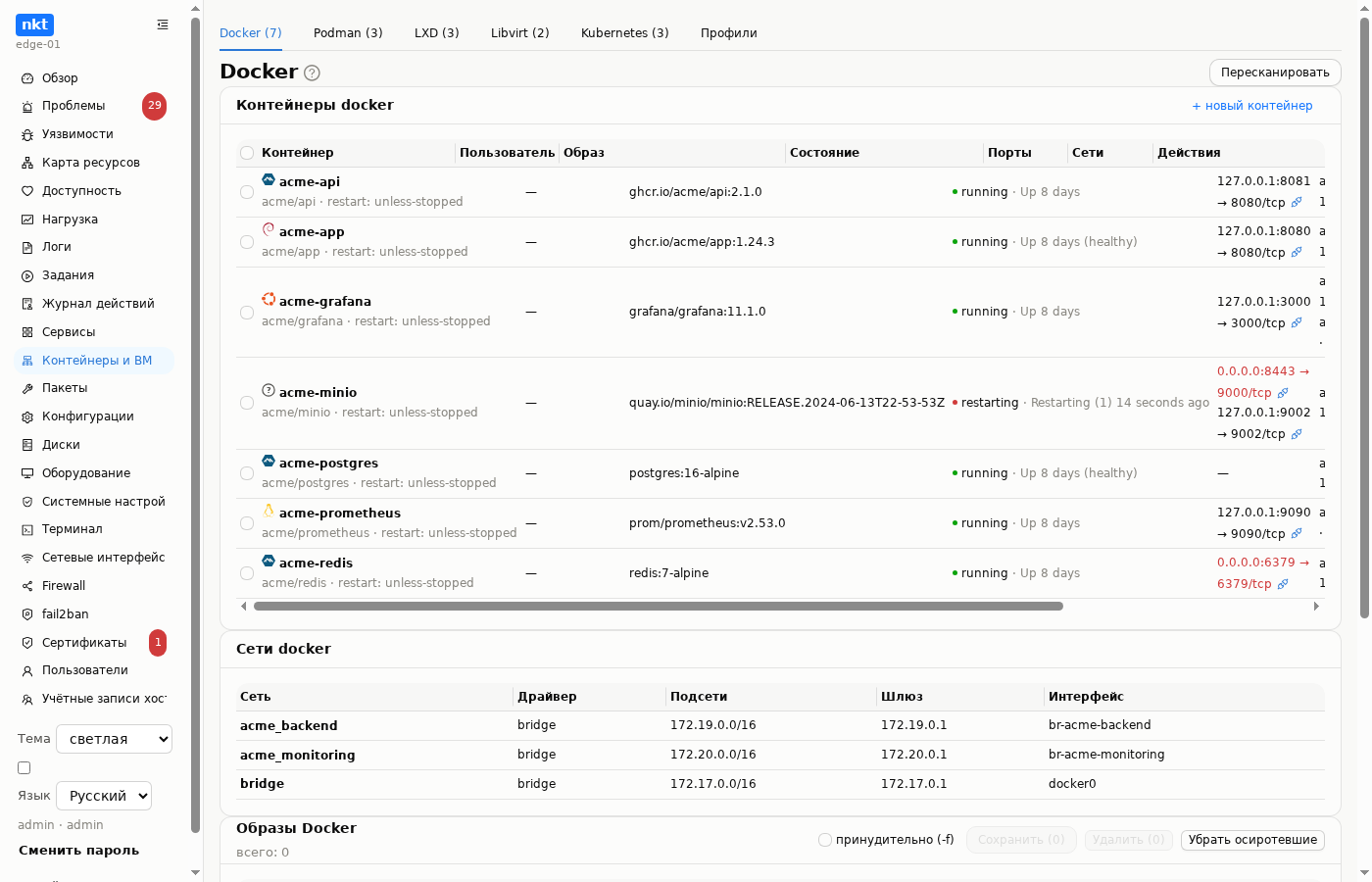Open Проблемы in the sidebar
The height and width of the screenshot is (882, 1372).
tap(94, 106)
